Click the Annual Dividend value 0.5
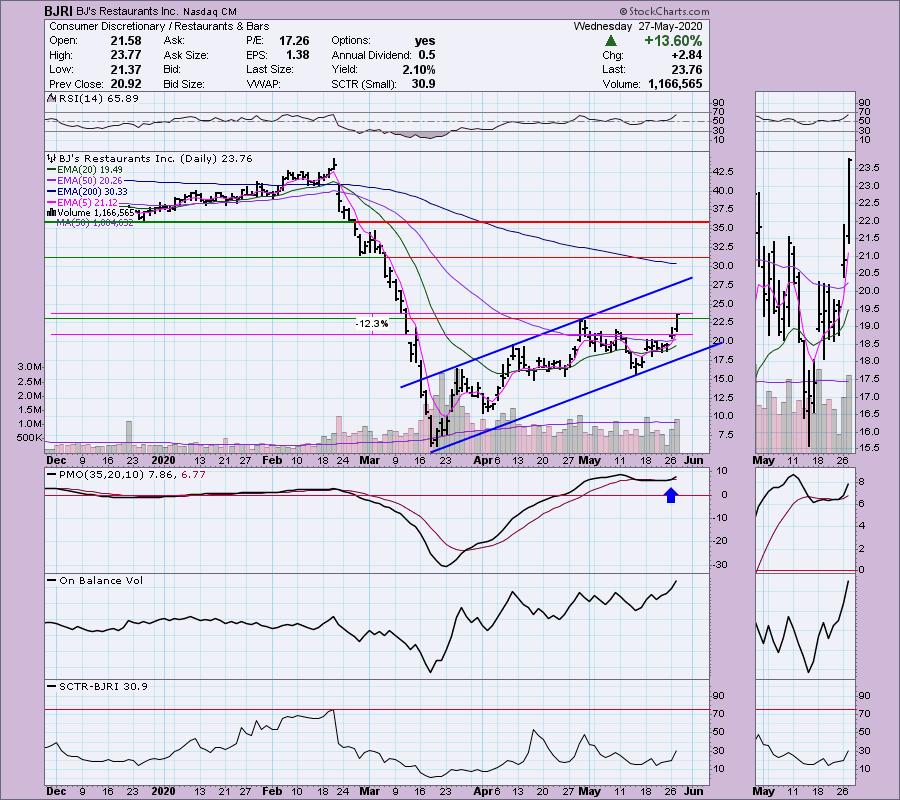Screen dimensions: 900x800 click(x=426, y=55)
